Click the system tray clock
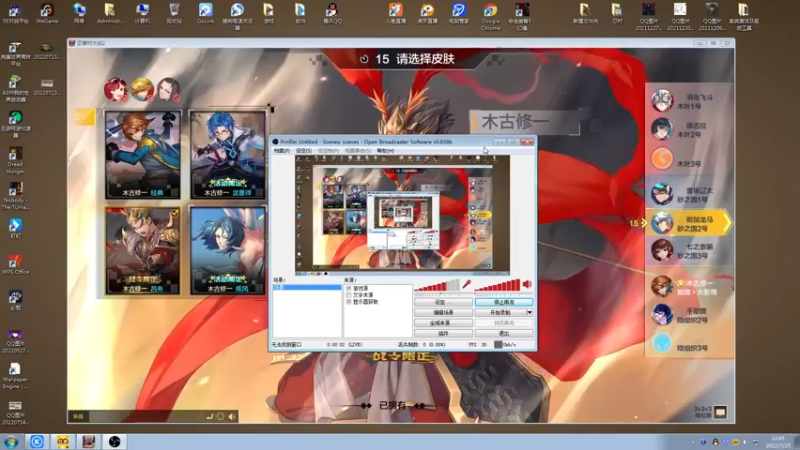The height and width of the screenshot is (450, 800). coord(778,442)
